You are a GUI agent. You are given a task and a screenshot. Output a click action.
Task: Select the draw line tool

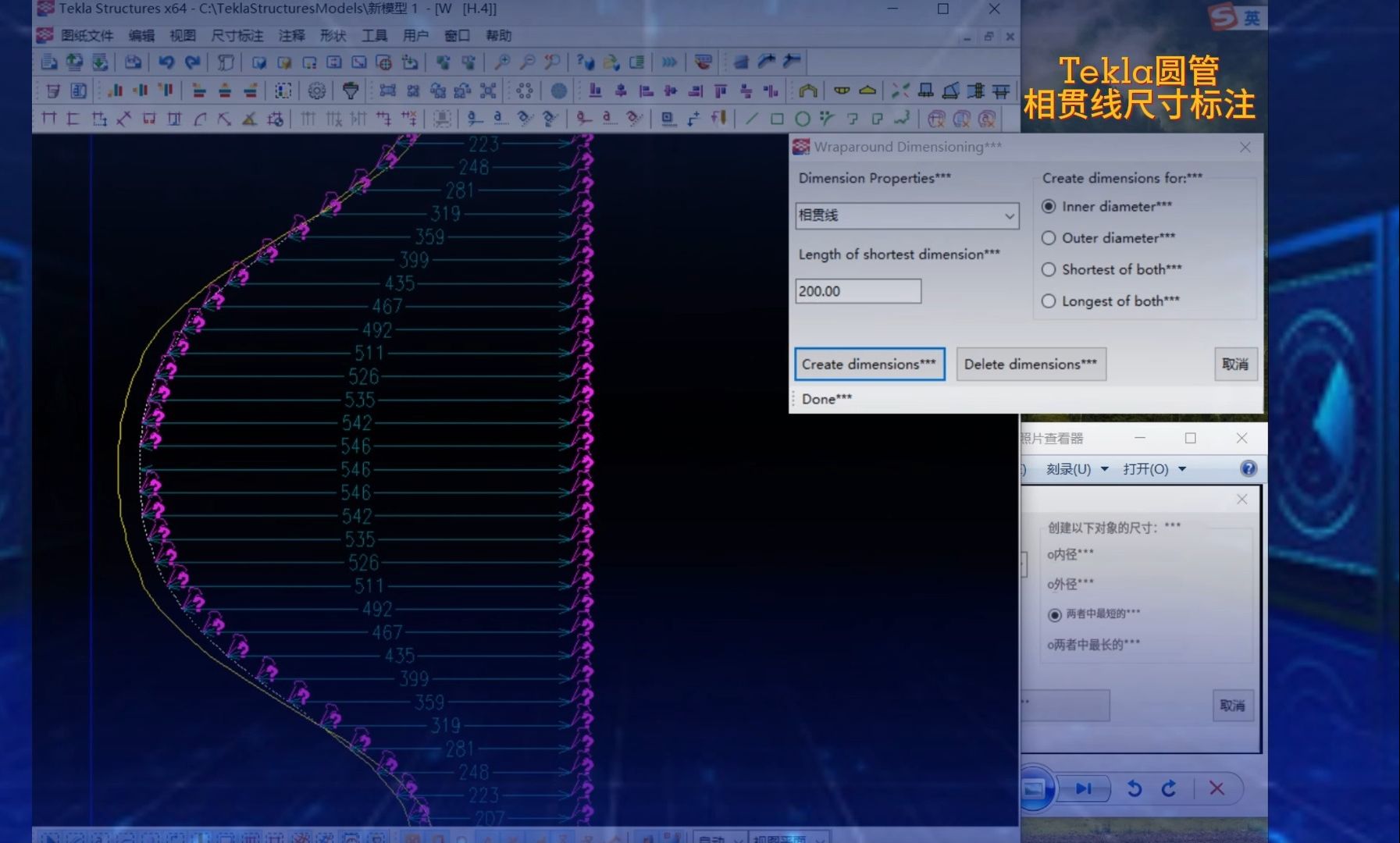coord(751,119)
